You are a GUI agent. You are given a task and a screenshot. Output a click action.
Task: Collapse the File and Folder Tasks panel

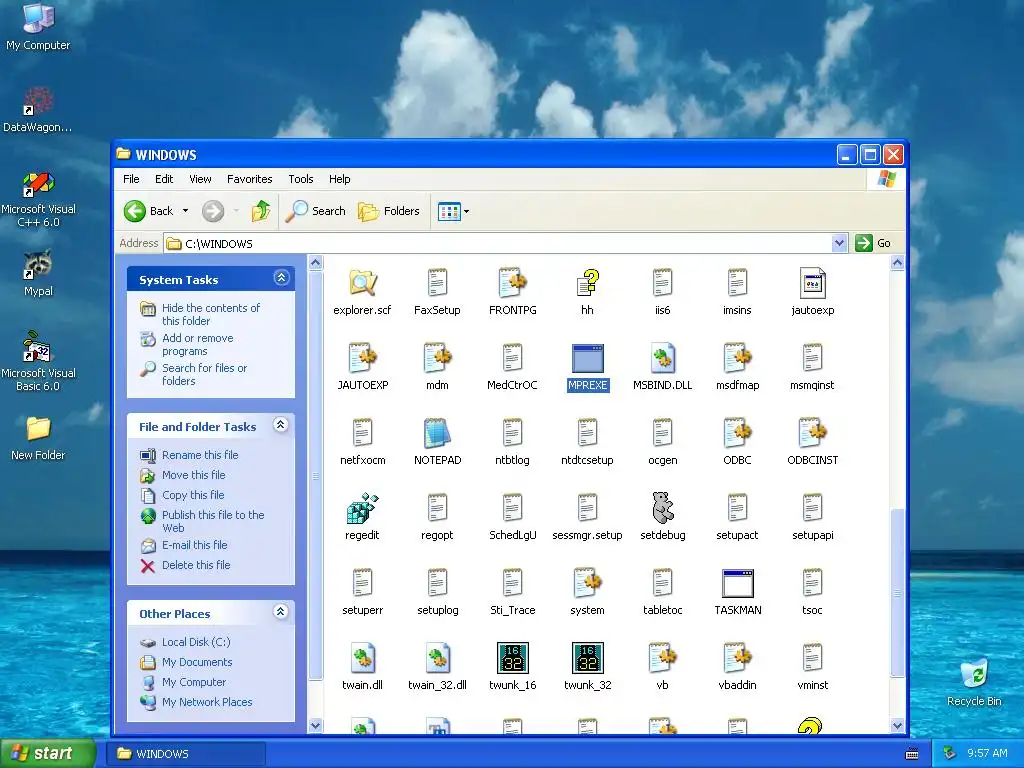(281, 425)
